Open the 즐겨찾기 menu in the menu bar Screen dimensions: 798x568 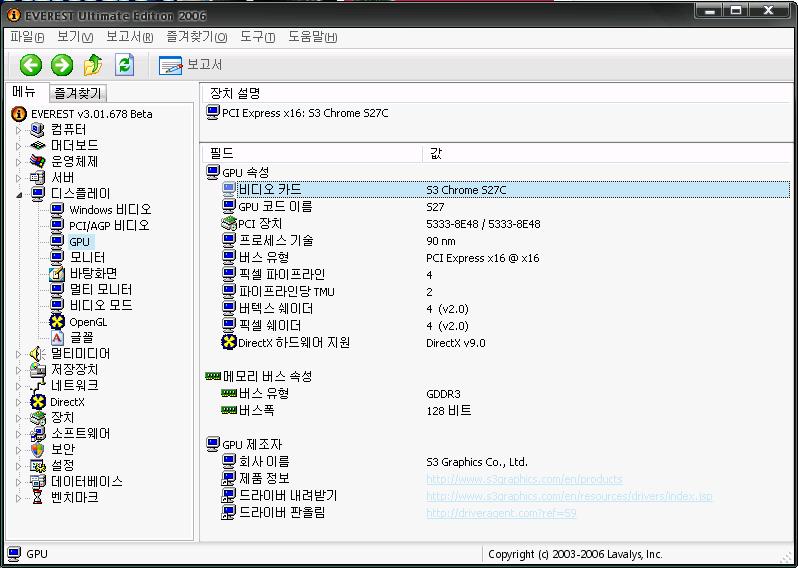(196, 37)
